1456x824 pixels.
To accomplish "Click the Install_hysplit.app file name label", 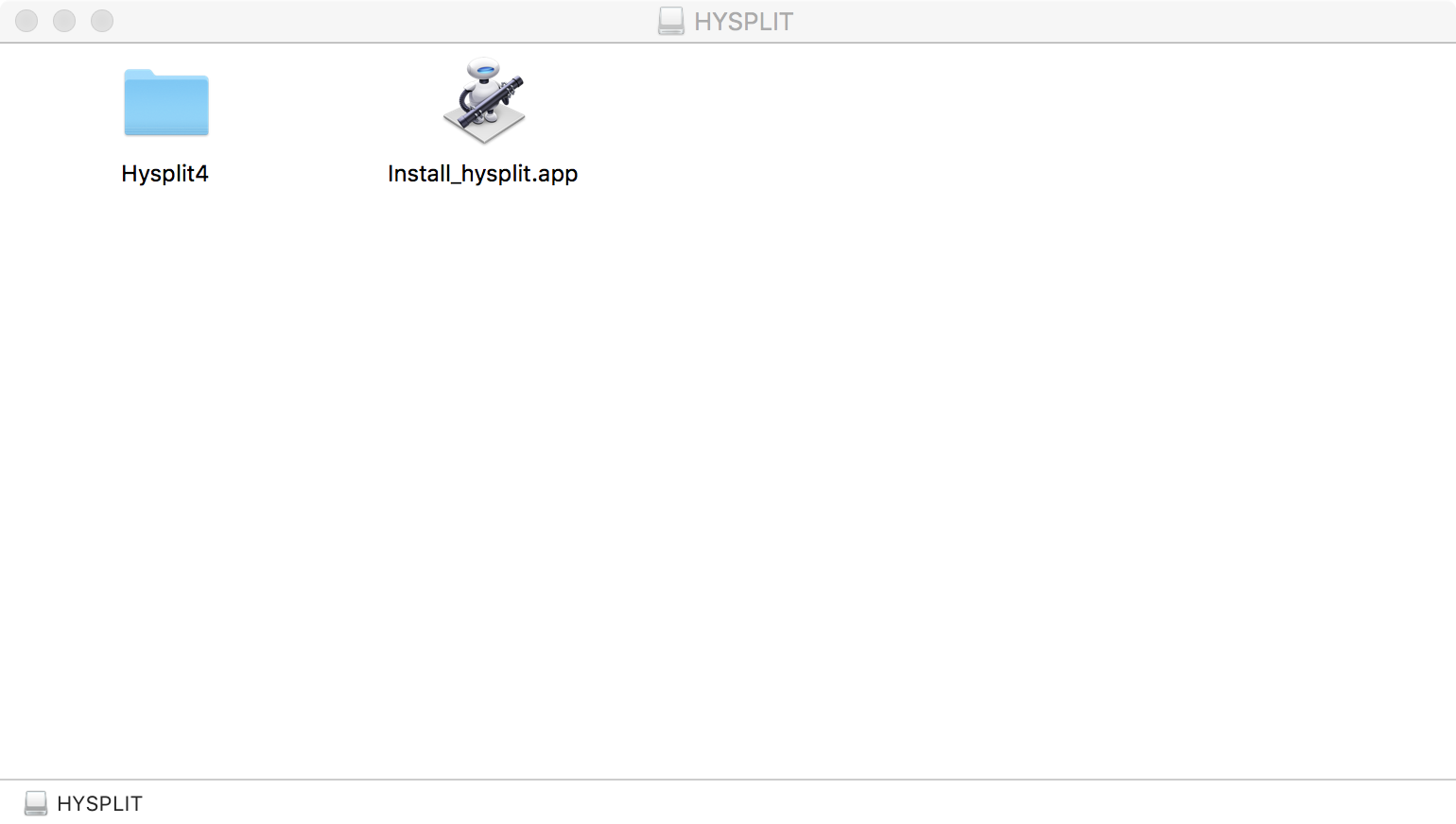I will (482, 174).
